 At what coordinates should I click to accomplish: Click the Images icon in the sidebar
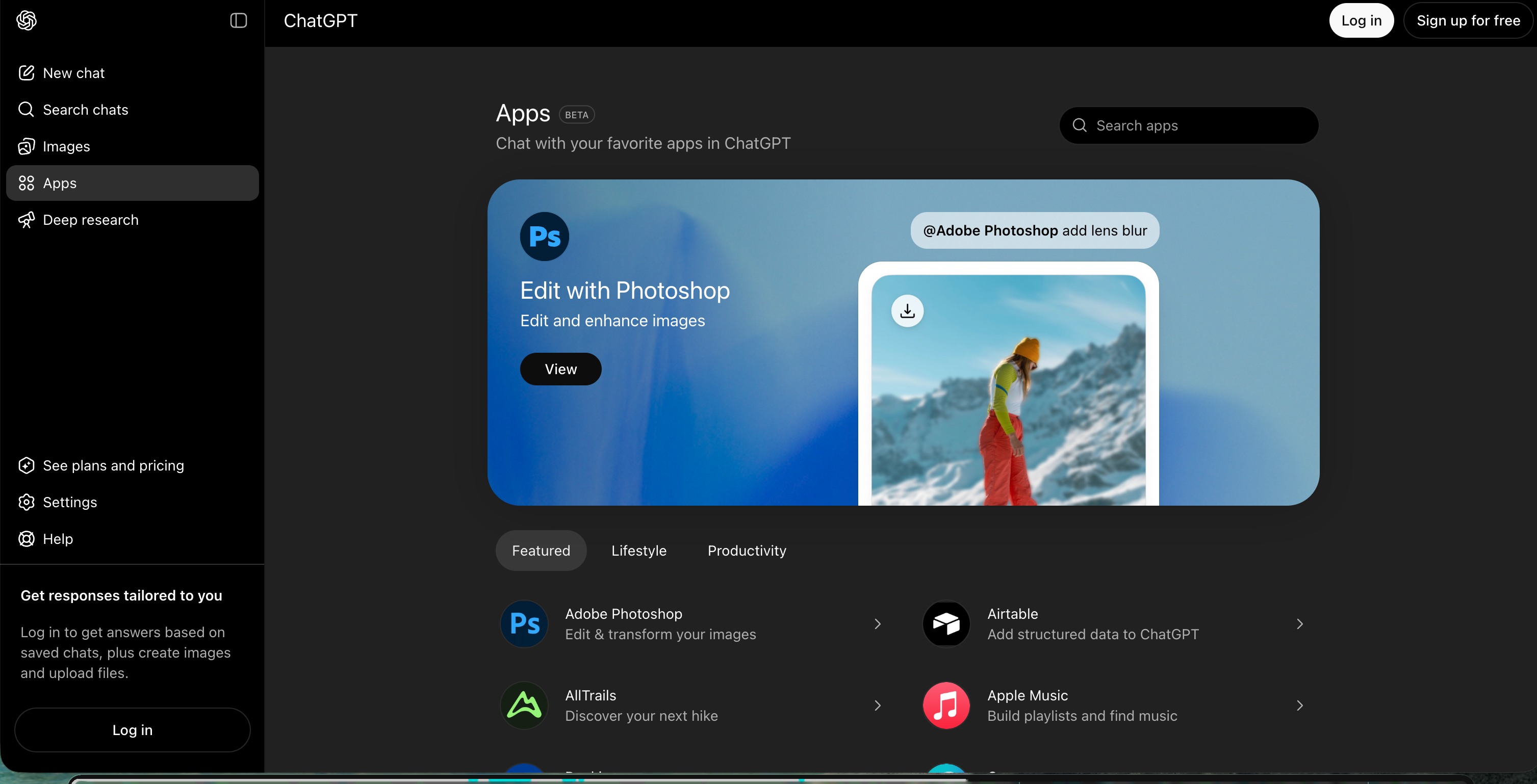pyautogui.click(x=26, y=146)
